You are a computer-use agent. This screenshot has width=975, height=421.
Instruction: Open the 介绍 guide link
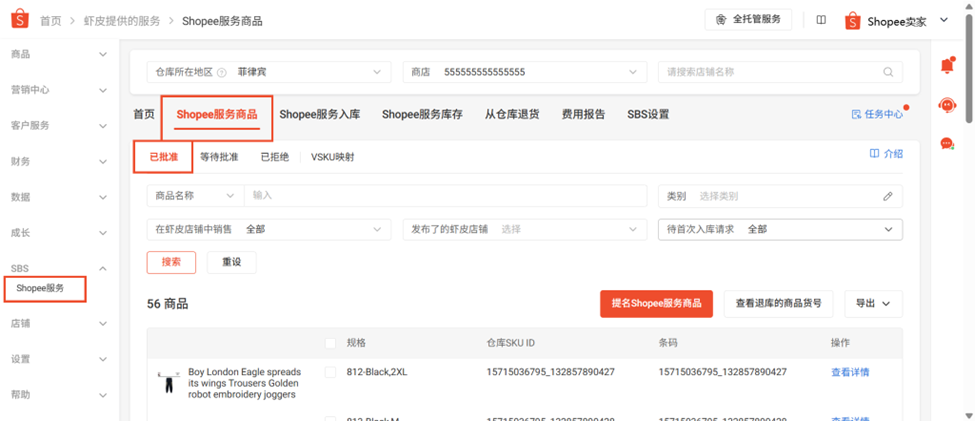tap(886, 154)
